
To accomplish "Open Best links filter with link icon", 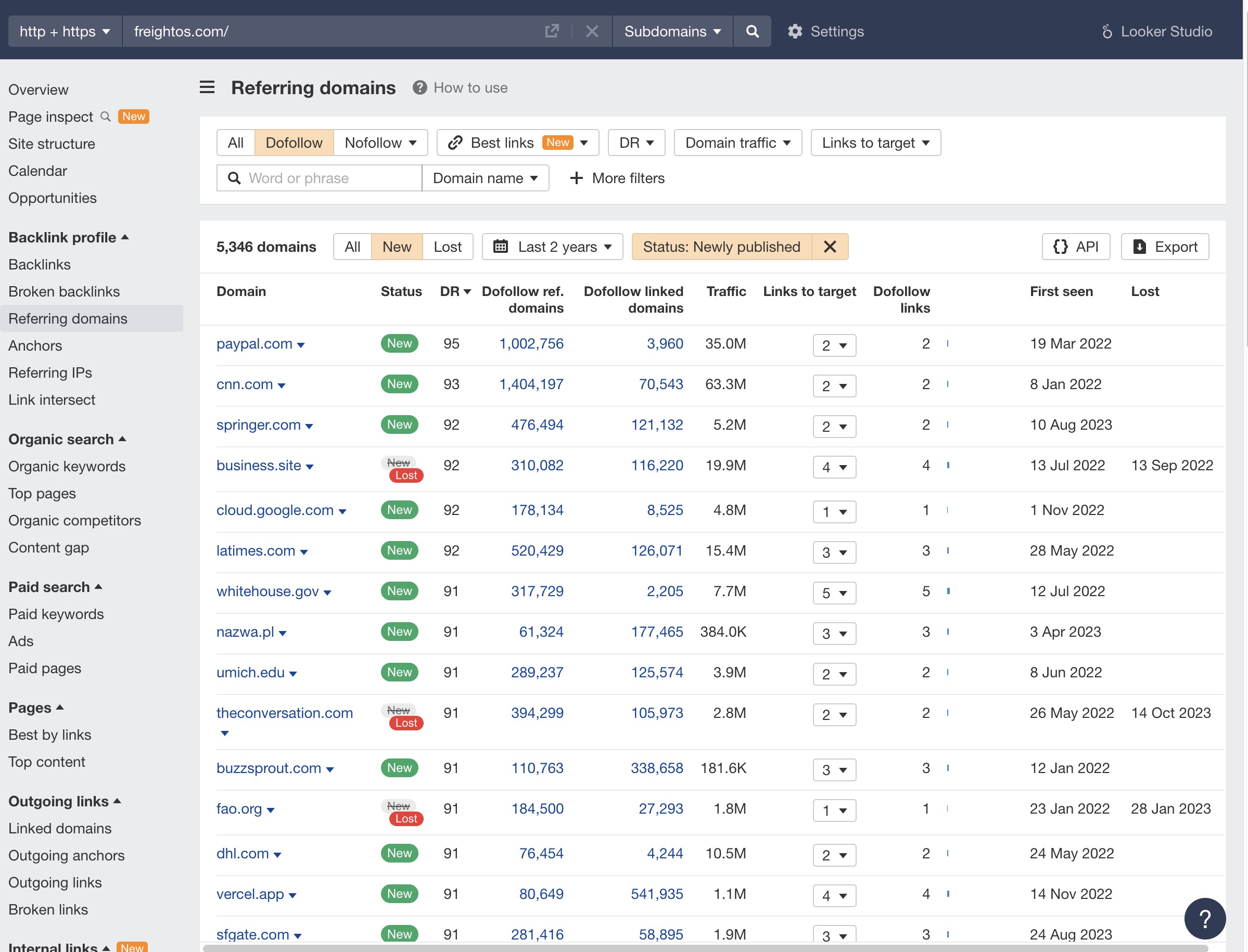I will 517,142.
